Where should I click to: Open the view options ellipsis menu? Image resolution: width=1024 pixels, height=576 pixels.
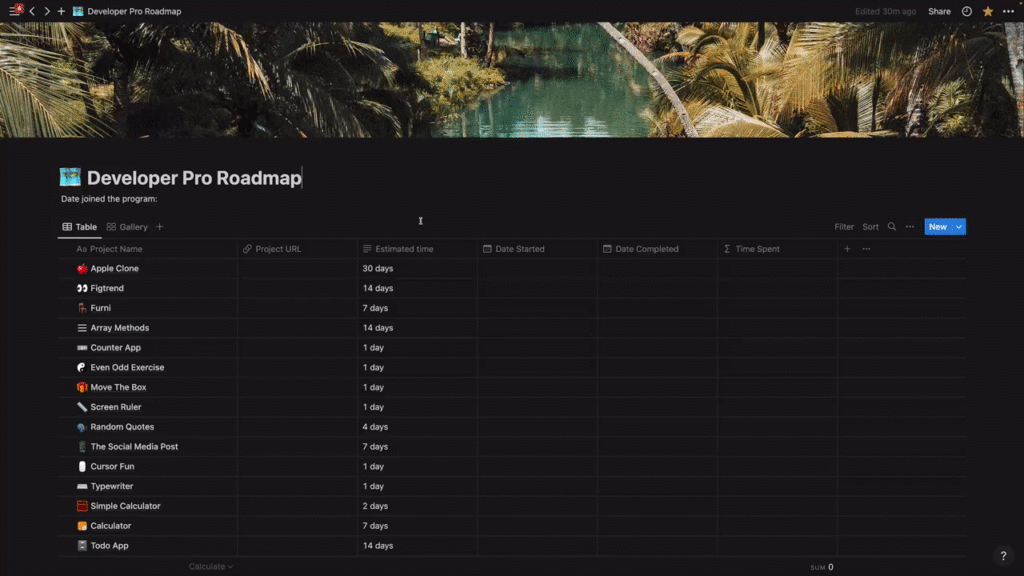910,227
